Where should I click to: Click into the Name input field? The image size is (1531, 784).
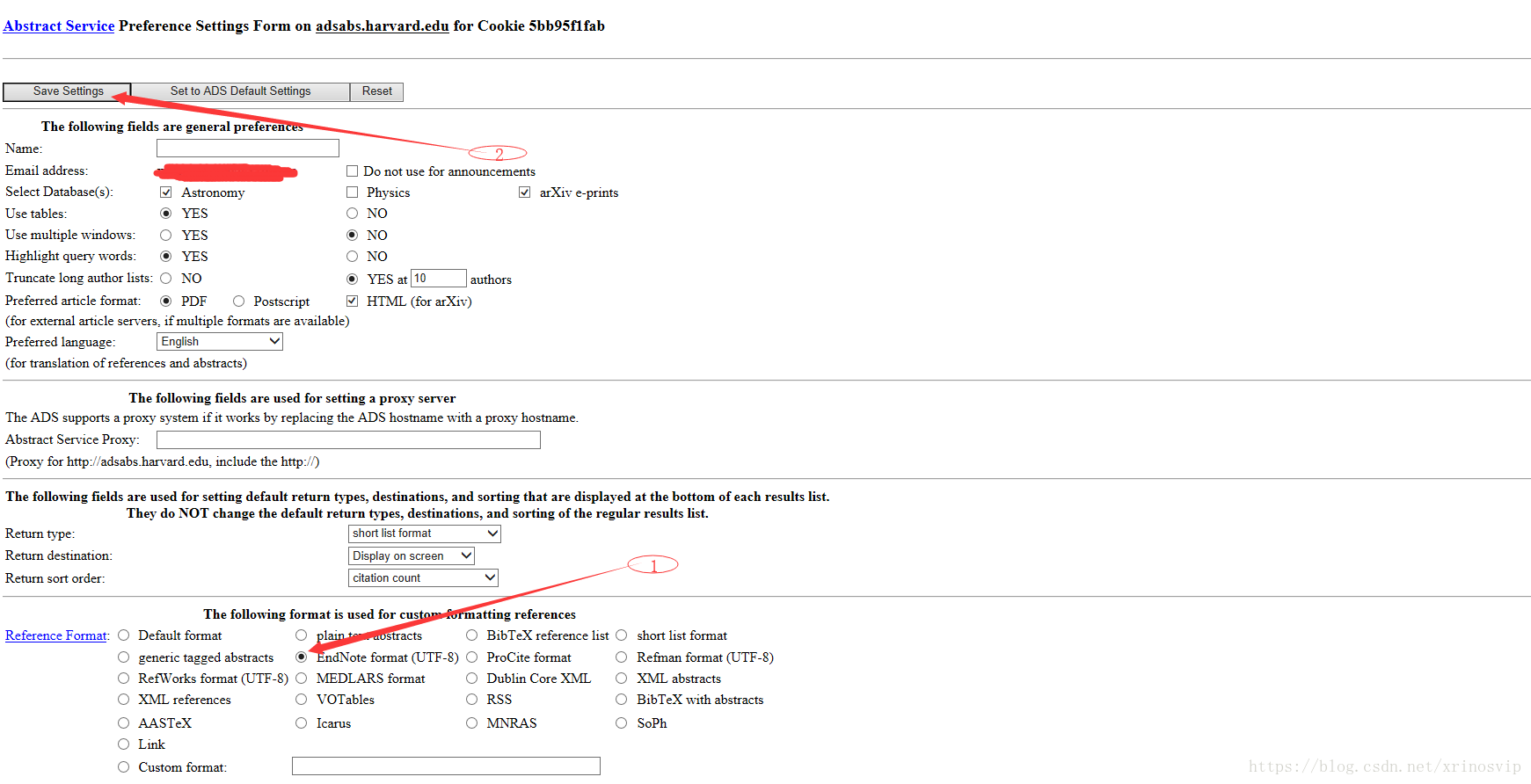248,149
